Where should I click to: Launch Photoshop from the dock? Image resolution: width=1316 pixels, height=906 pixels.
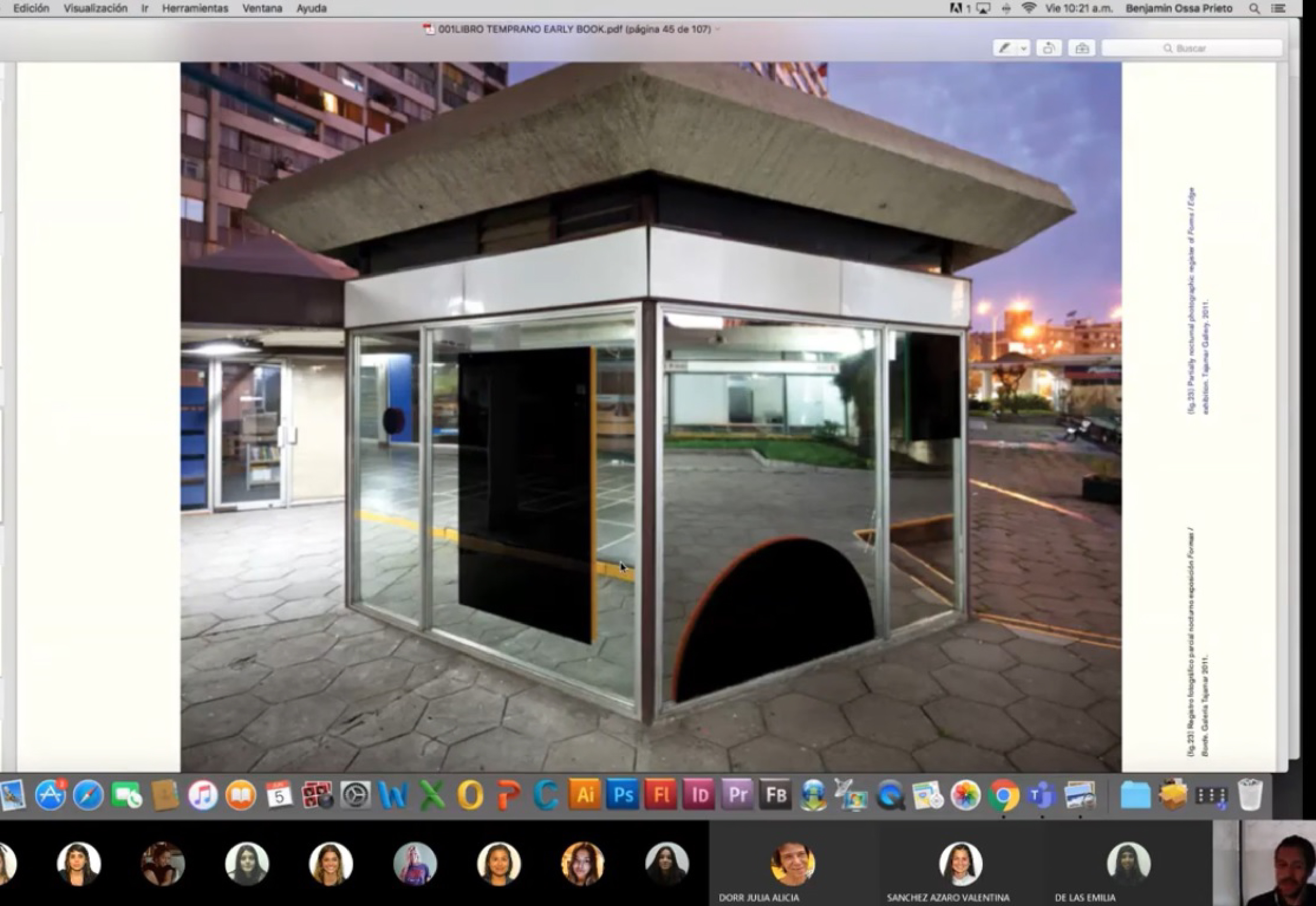[x=623, y=795]
